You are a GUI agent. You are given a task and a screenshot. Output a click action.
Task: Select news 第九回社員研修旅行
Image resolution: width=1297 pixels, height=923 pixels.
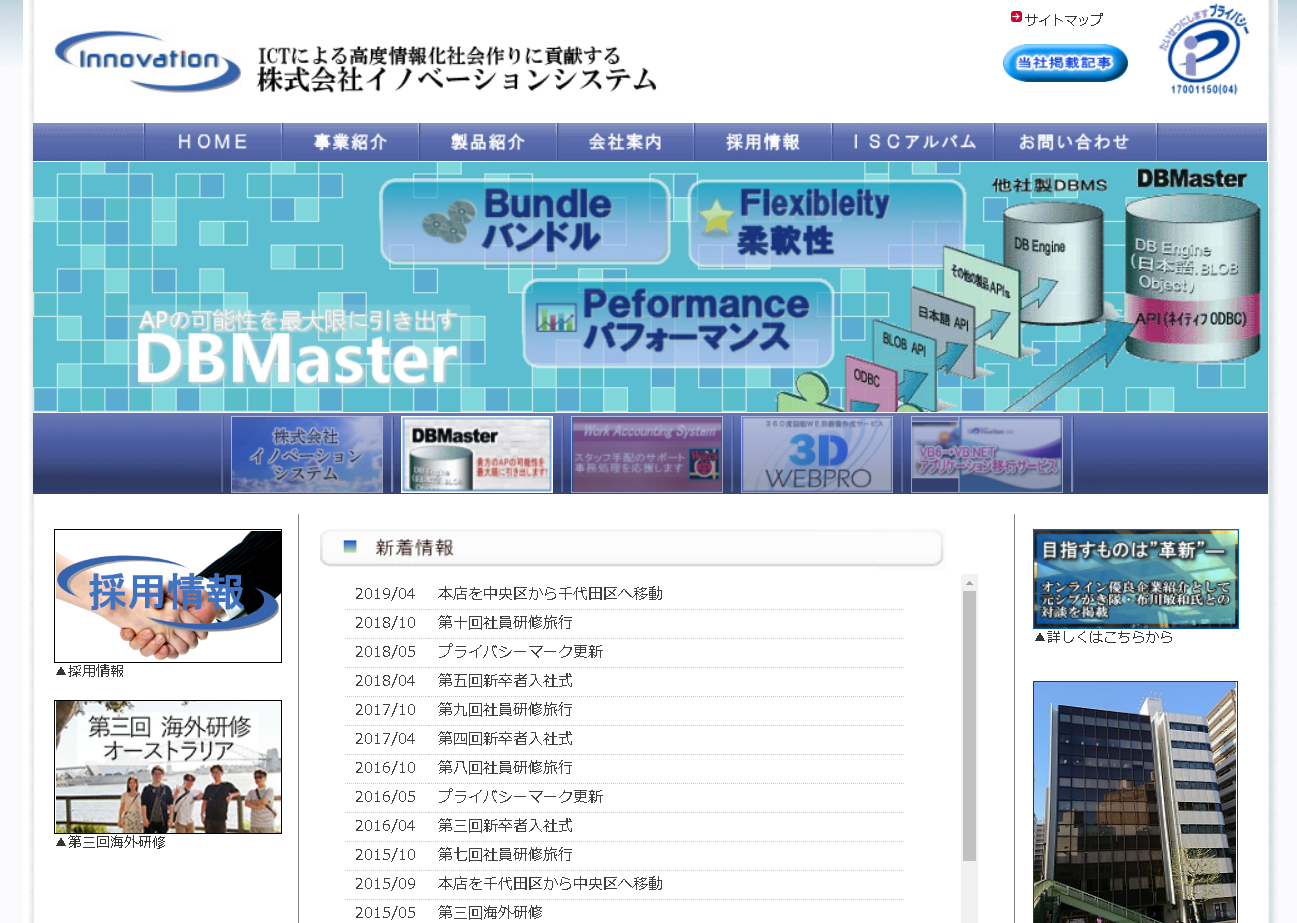point(505,710)
